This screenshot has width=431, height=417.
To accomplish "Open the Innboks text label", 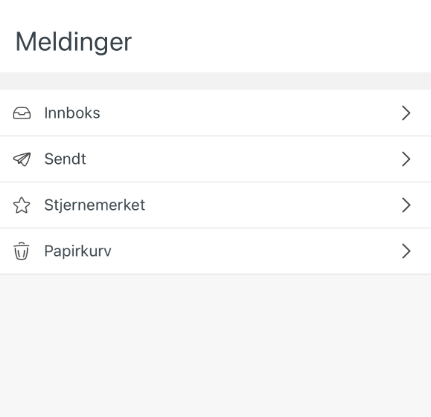I will 72,113.
